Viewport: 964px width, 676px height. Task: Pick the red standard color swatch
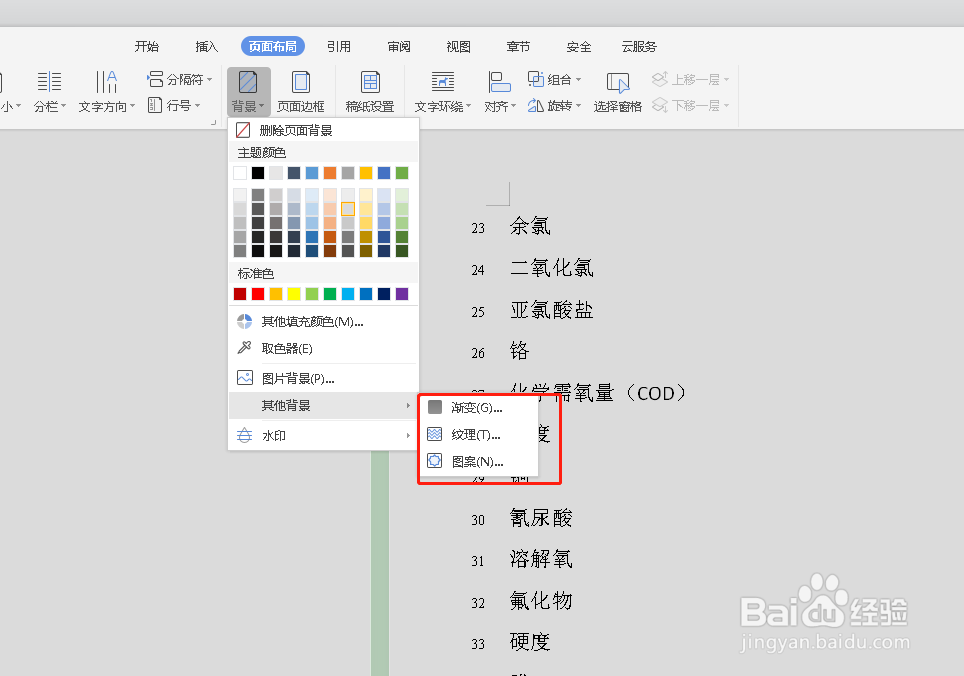pyautogui.click(x=258, y=294)
